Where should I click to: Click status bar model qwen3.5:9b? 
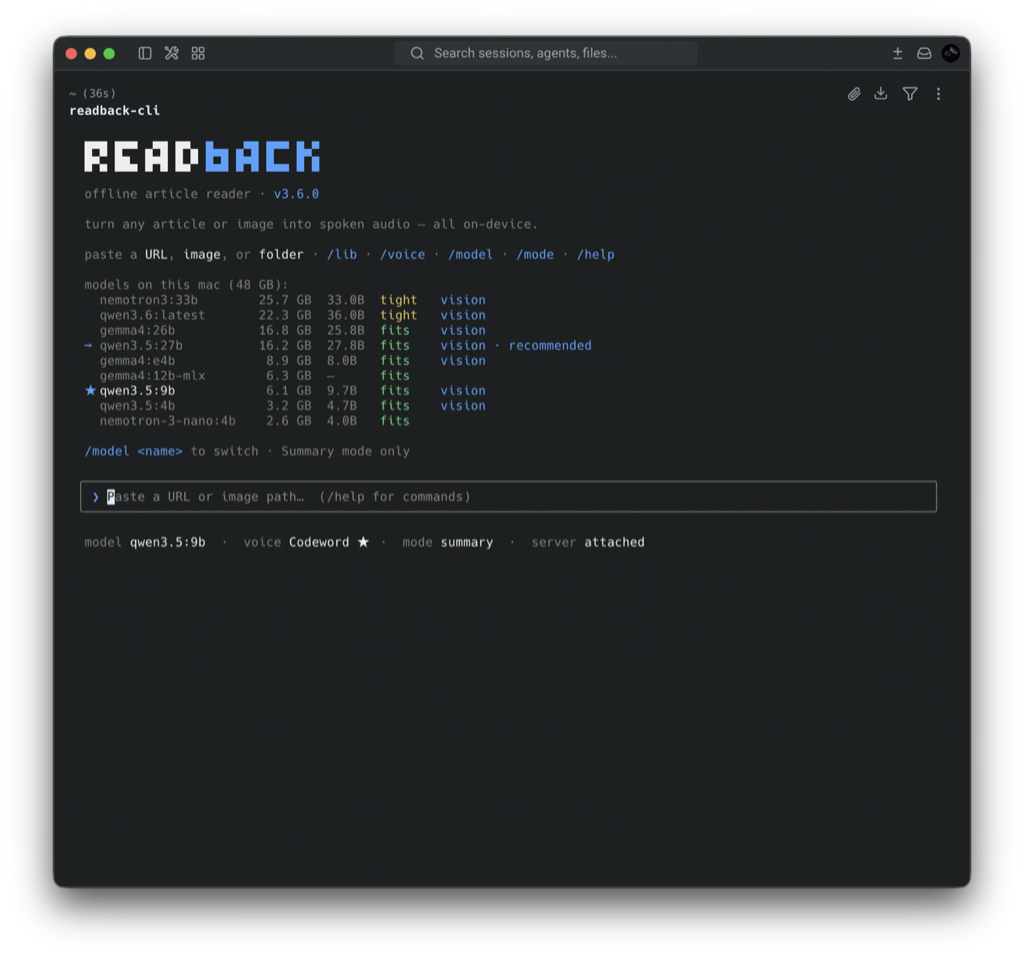[167, 542]
